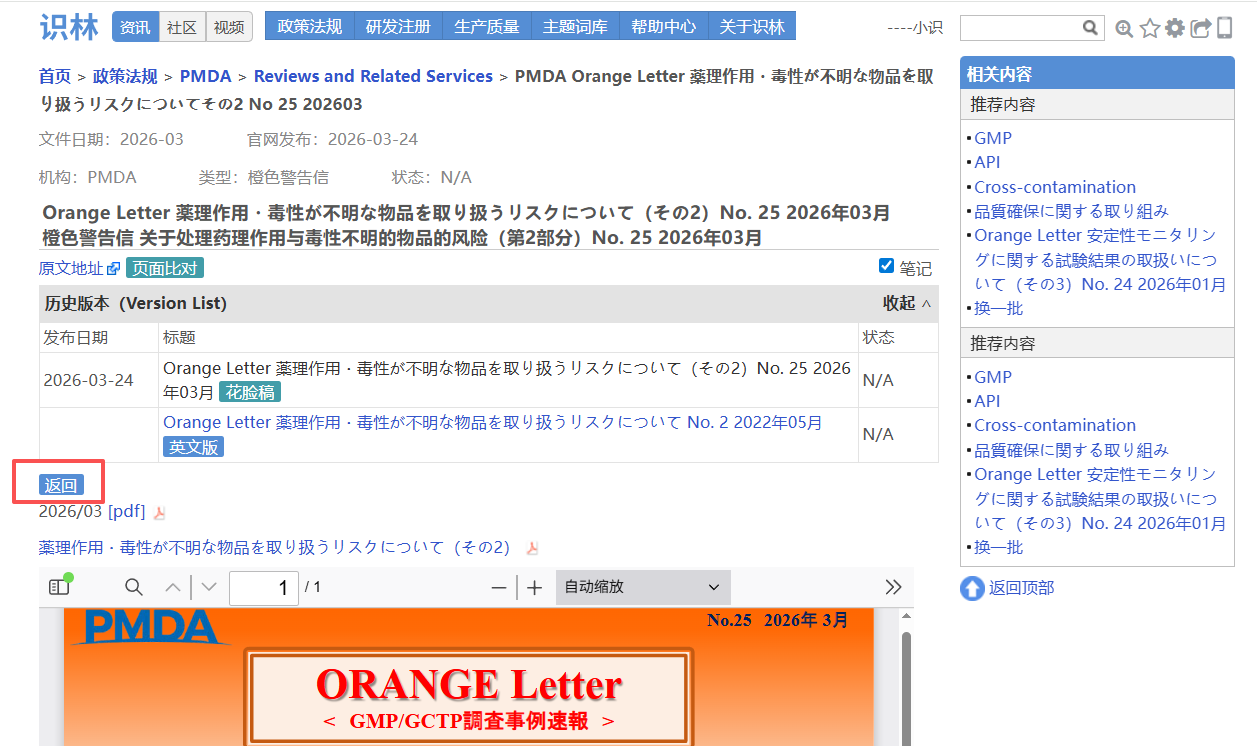Toggle the 笔记 checkbox

tap(886, 266)
